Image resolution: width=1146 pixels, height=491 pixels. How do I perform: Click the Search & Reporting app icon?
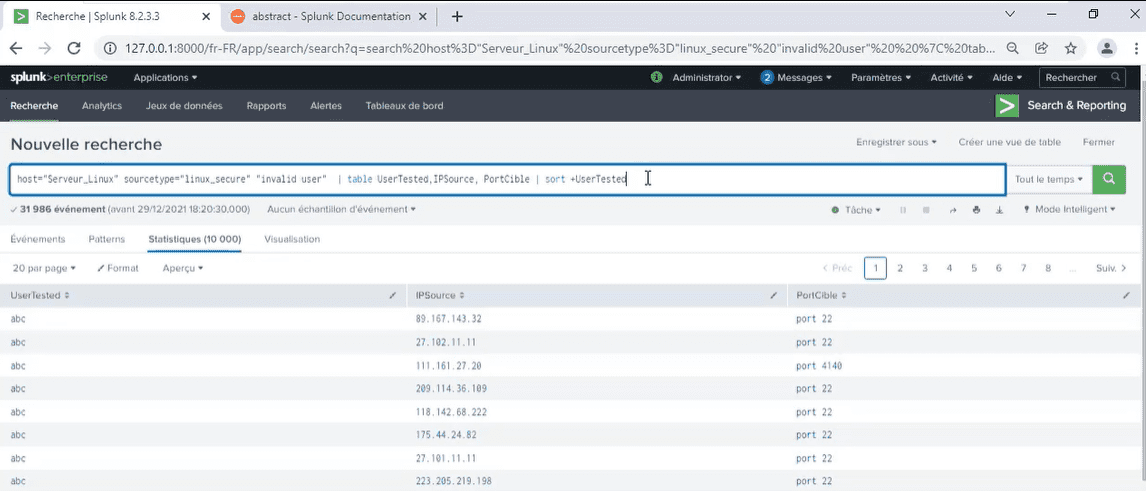coord(1007,106)
